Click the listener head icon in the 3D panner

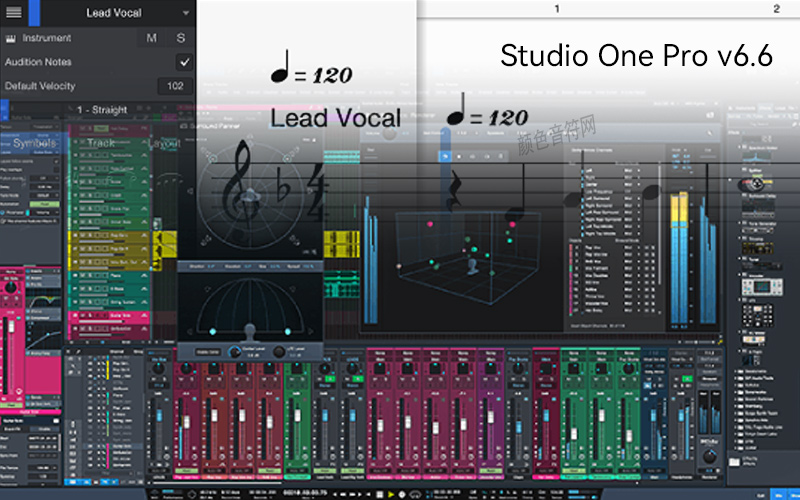[x=473, y=266]
